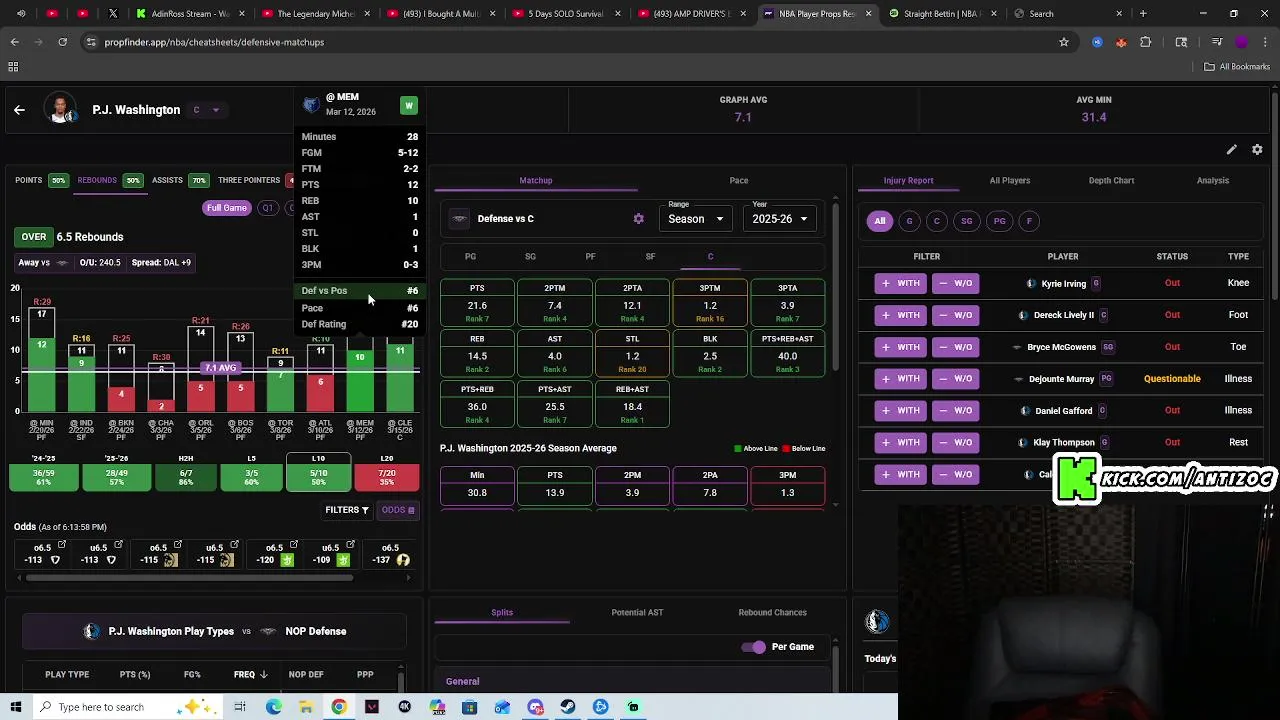Open Defense vs C settings gear
Viewport: 1280px width, 720px height.
[639, 219]
